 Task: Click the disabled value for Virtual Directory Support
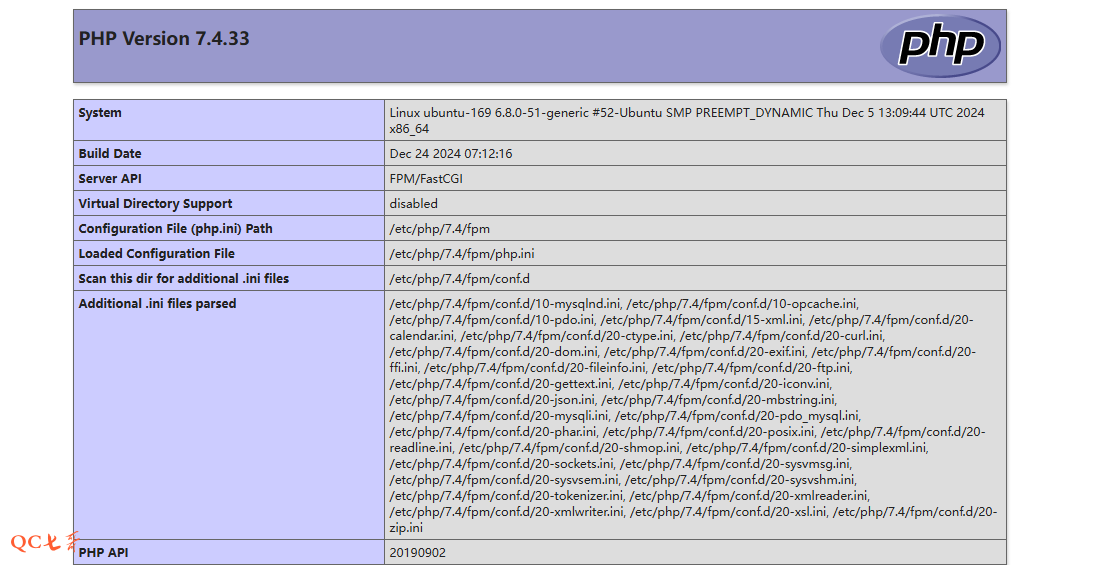tap(413, 204)
